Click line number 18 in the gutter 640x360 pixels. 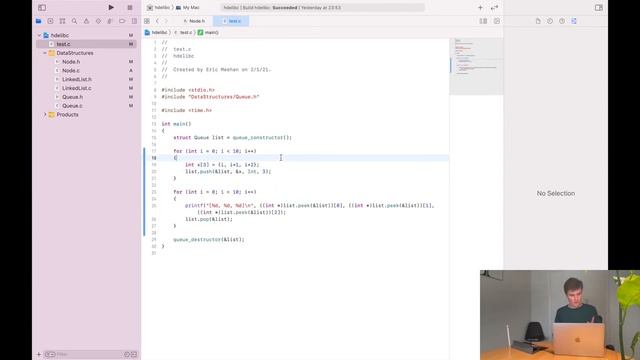point(154,158)
